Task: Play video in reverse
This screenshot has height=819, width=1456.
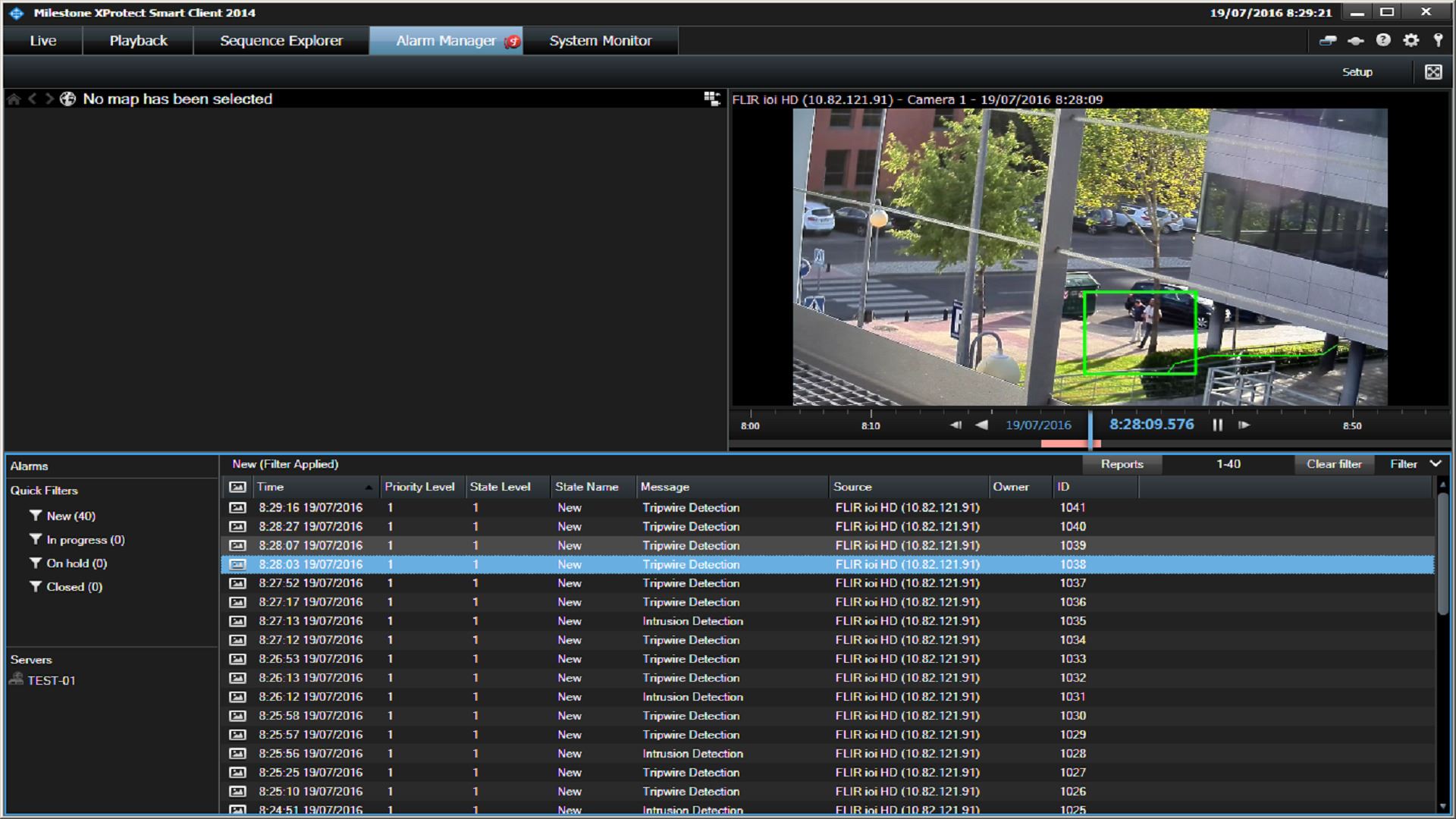Action: [x=981, y=425]
